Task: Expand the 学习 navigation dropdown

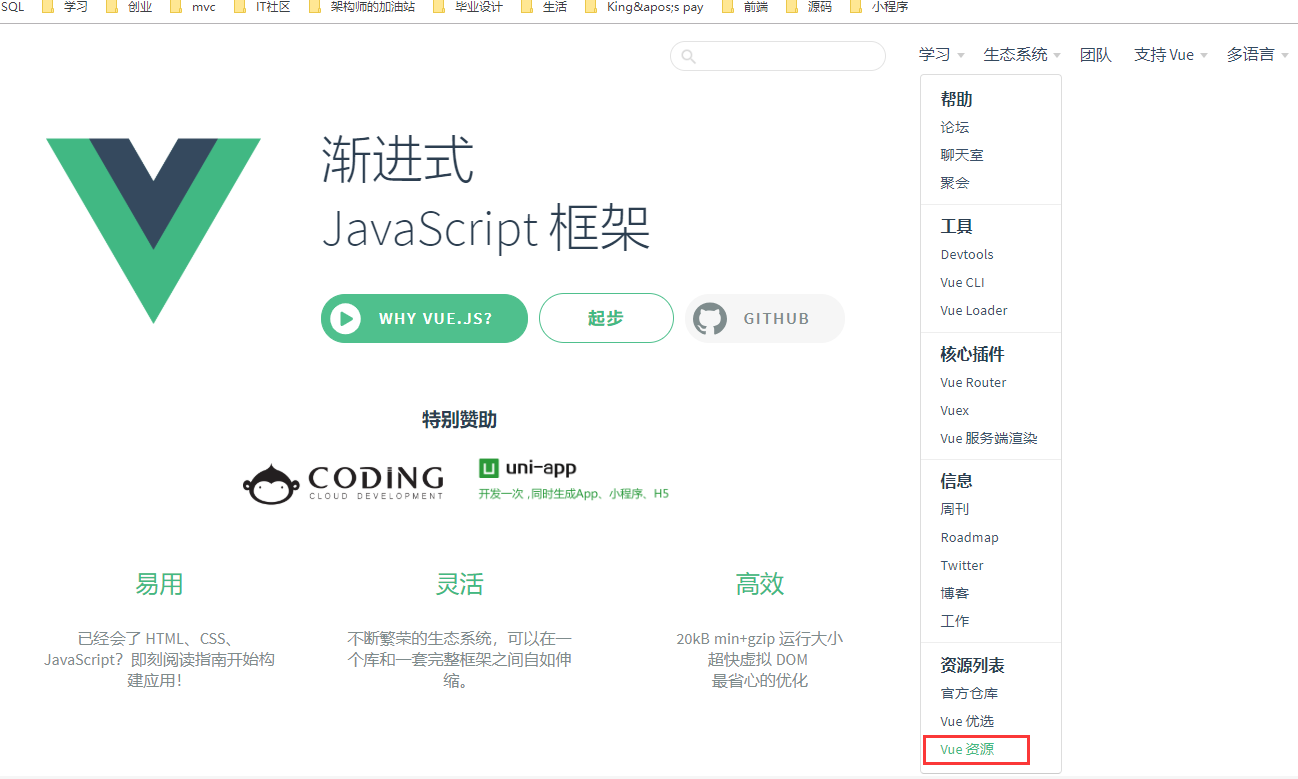Action: click(942, 55)
